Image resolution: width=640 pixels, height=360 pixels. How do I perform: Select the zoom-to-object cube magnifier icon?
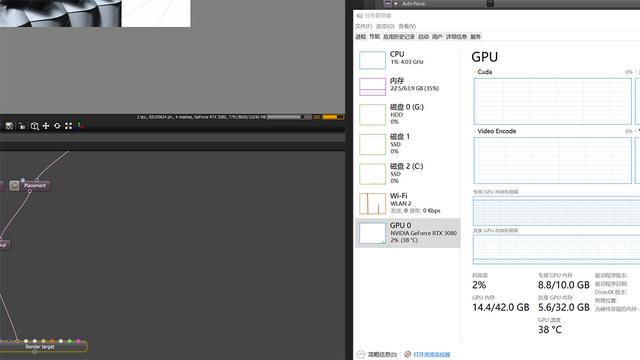click(x=35, y=126)
